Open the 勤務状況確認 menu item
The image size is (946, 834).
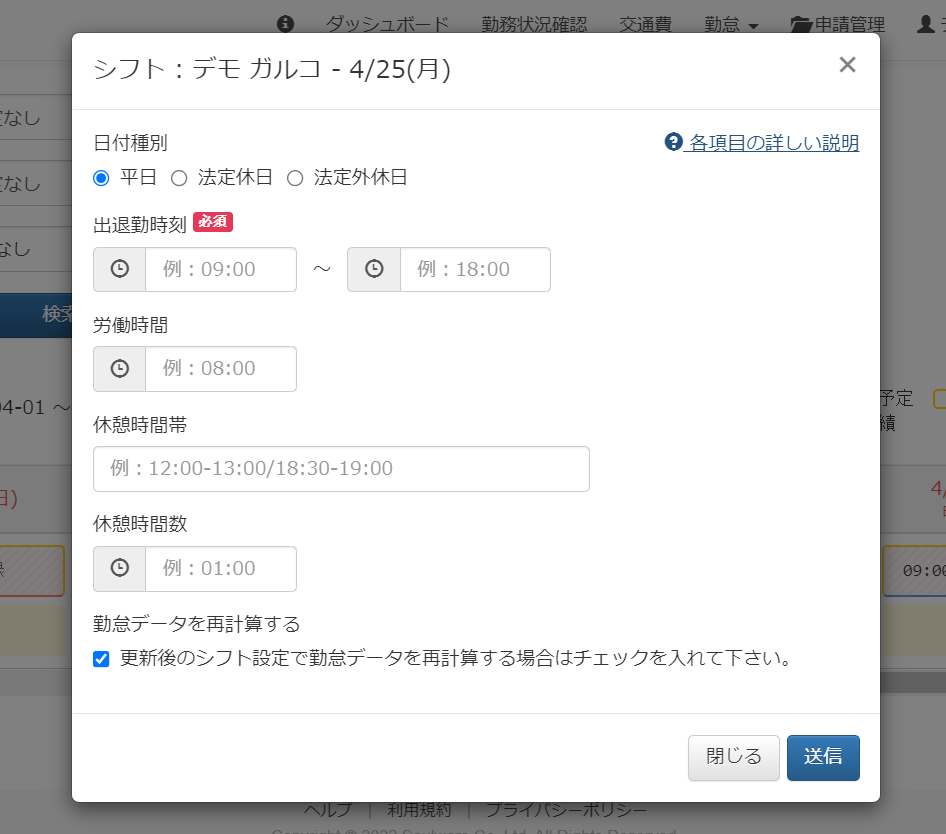[x=534, y=25]
